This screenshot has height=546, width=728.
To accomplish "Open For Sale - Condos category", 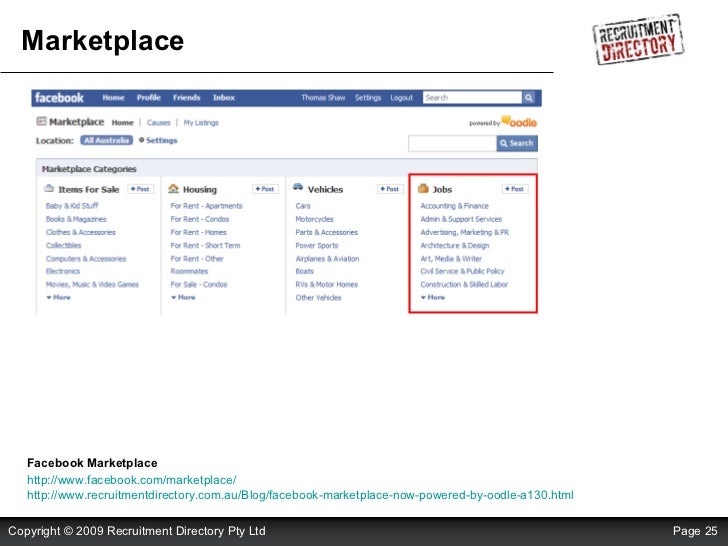I will coord(199,284).
